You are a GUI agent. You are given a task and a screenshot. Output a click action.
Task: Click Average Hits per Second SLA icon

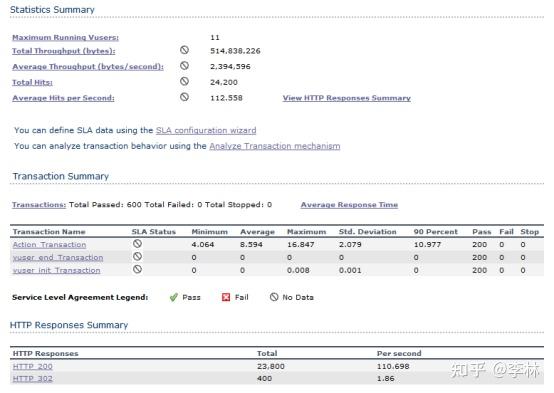coord(184,97)
